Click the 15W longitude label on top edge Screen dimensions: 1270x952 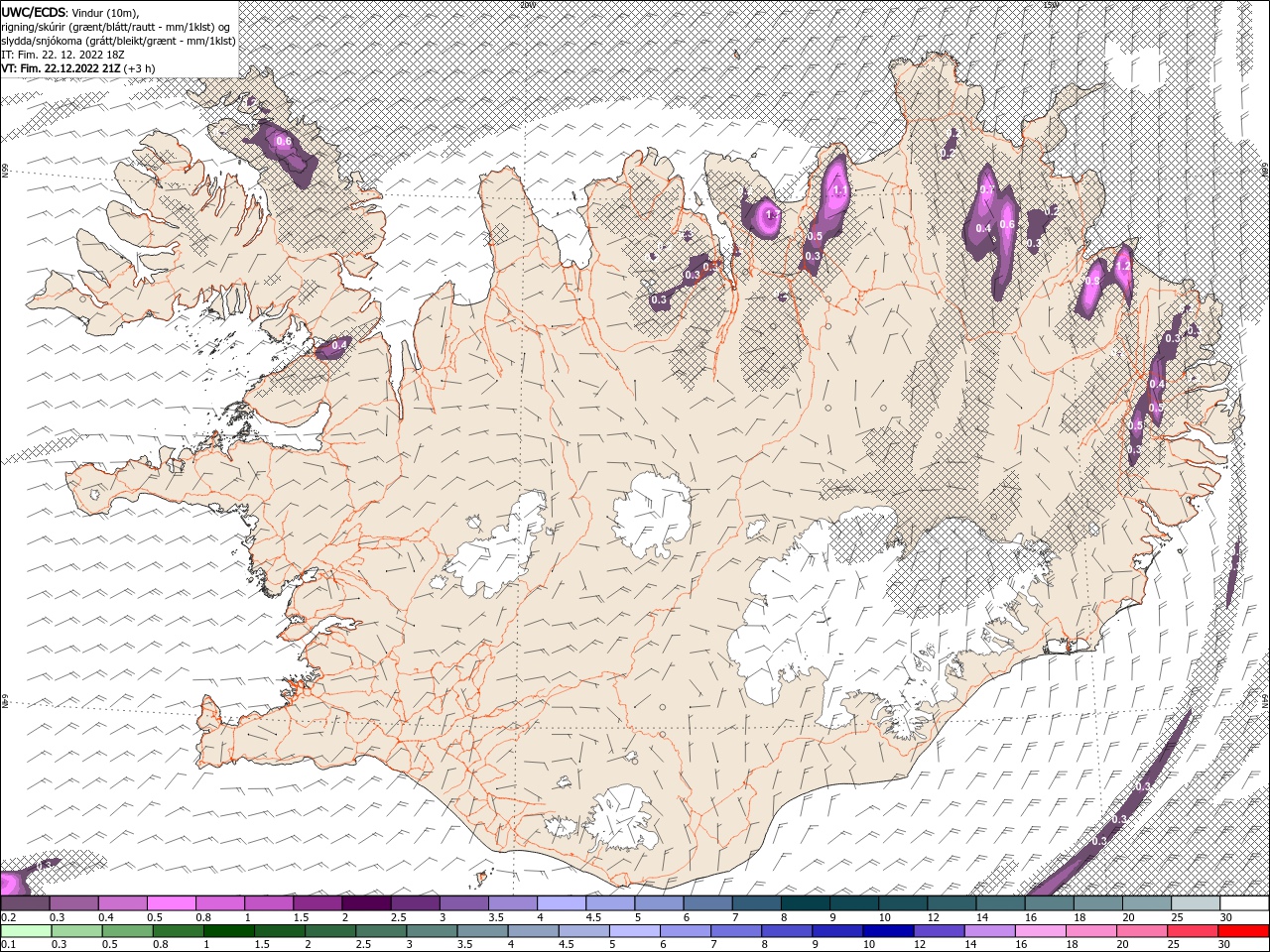point(1050,5)
